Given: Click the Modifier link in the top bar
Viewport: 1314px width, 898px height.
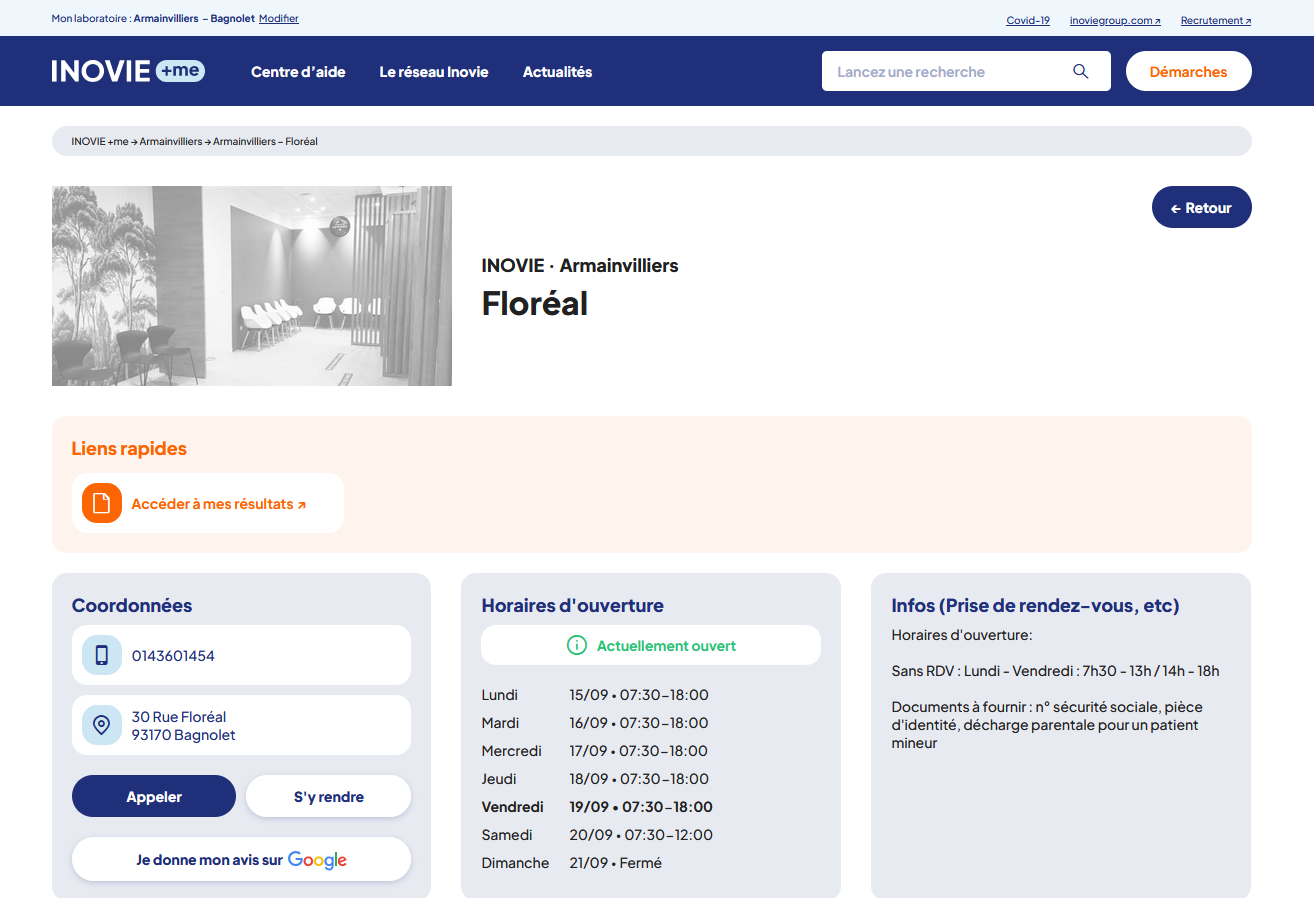Looking at the screenshot, I should click(278, 18).
